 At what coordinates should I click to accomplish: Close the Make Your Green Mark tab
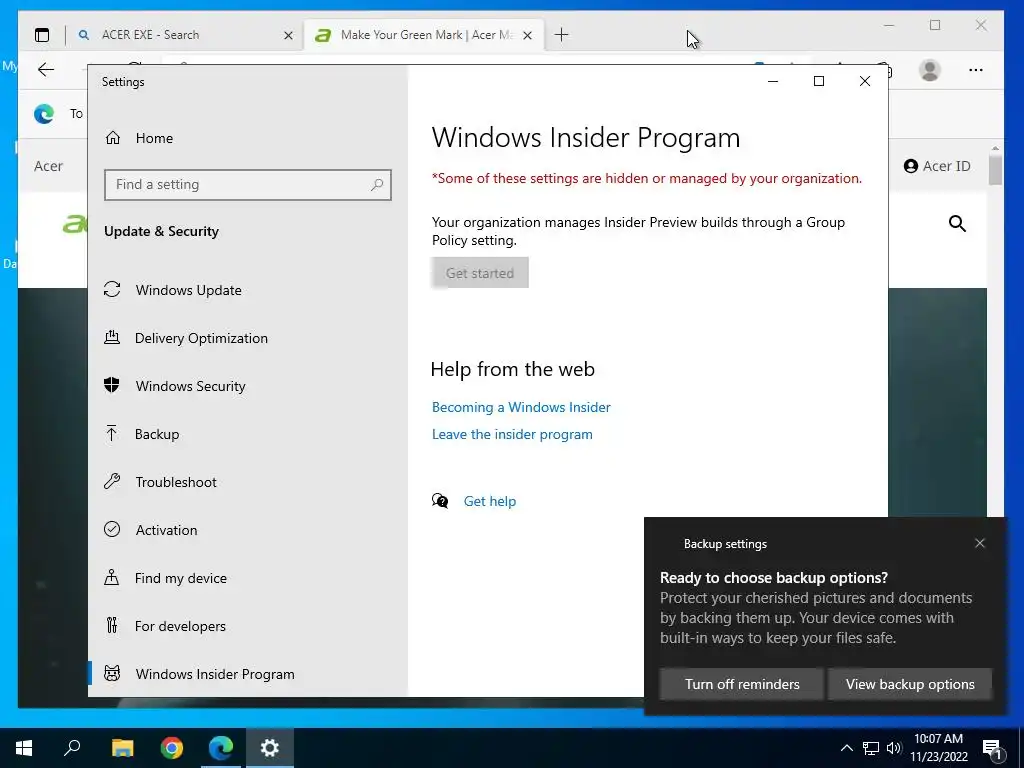click(528, 35)
